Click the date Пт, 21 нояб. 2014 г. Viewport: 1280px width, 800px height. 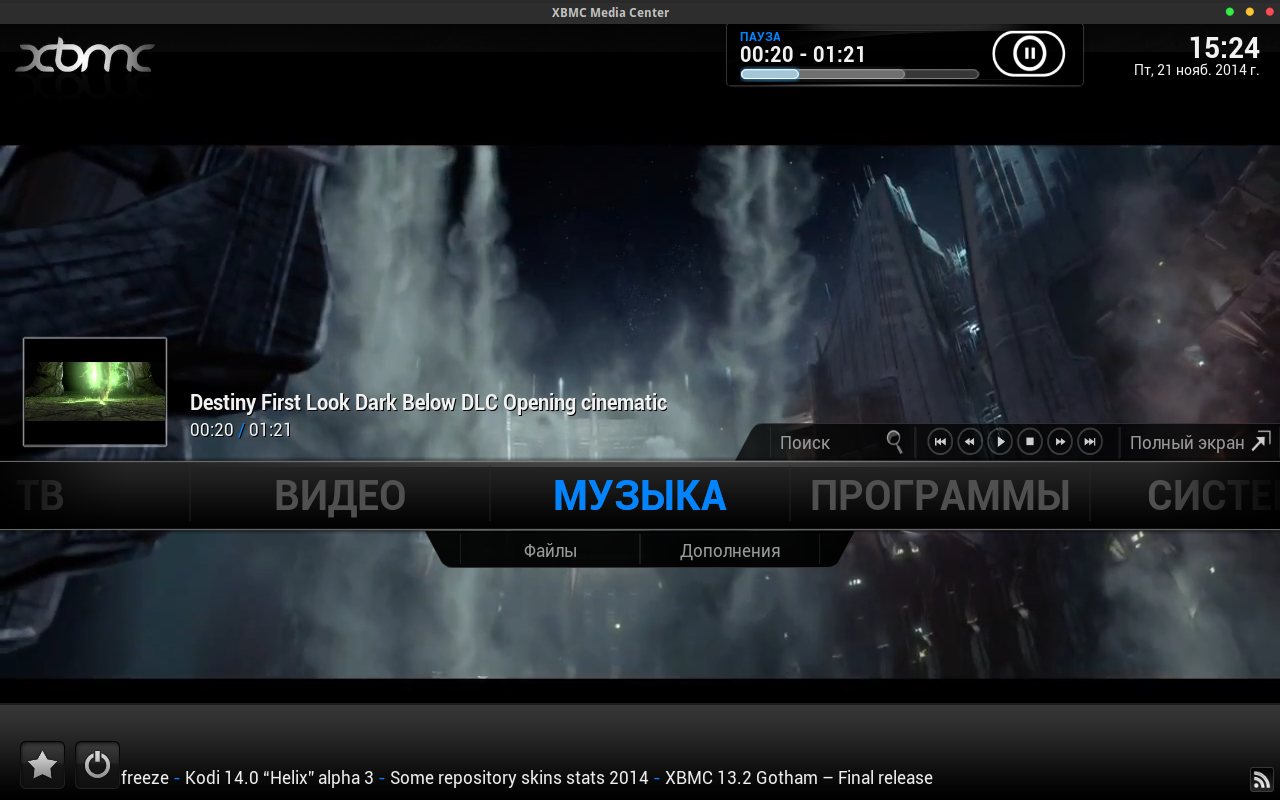[x=1196, y=71]
